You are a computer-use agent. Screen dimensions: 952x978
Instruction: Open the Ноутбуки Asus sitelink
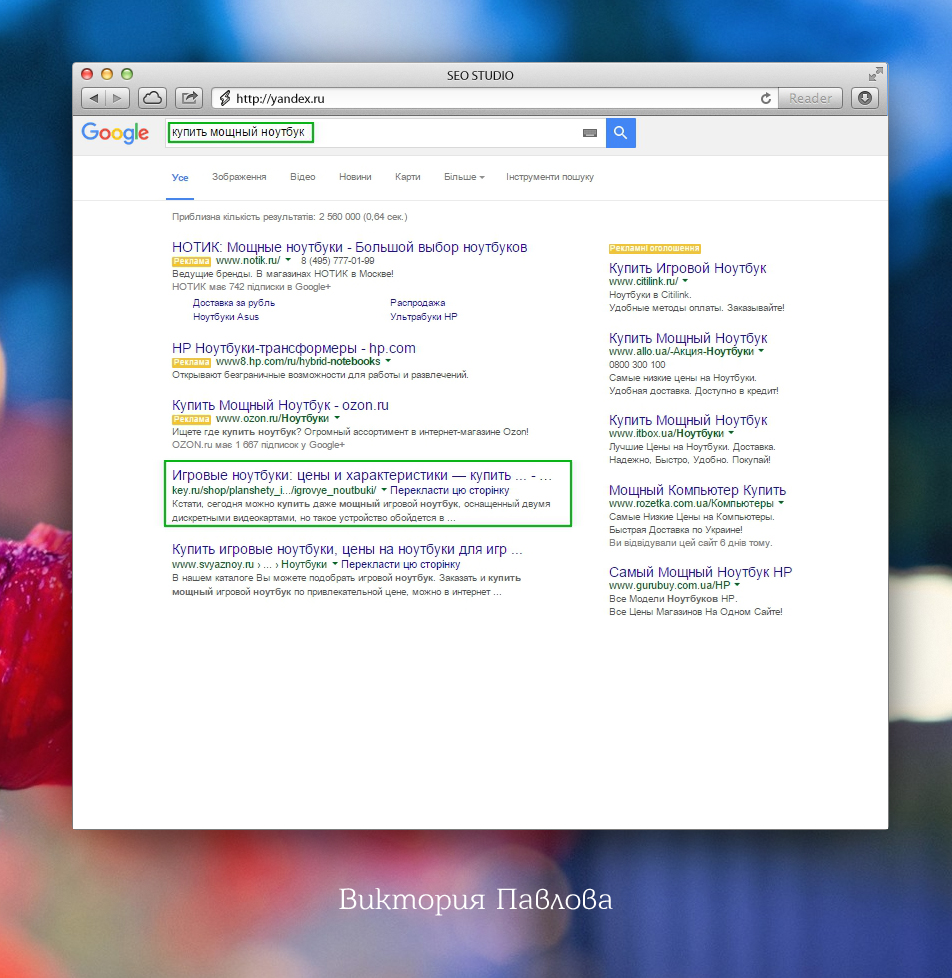tap(226, 317)
